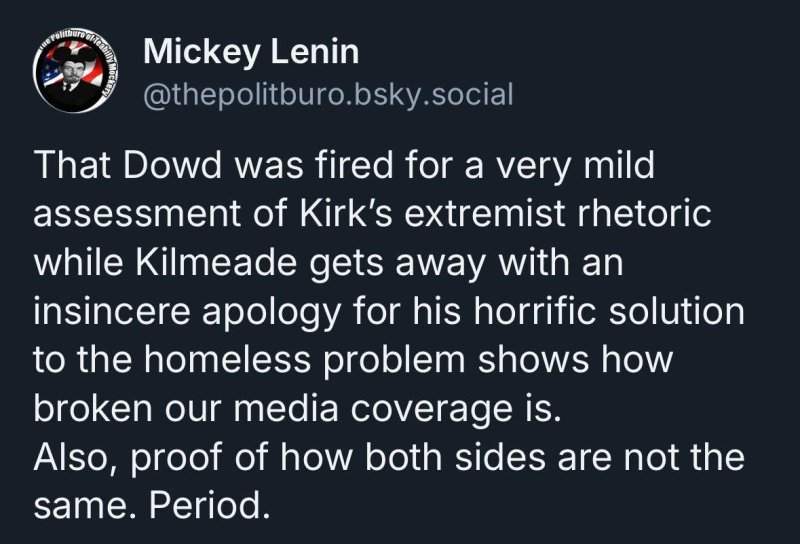Open the @thepolitburo.bsky.social handle

tap(328, 94)
